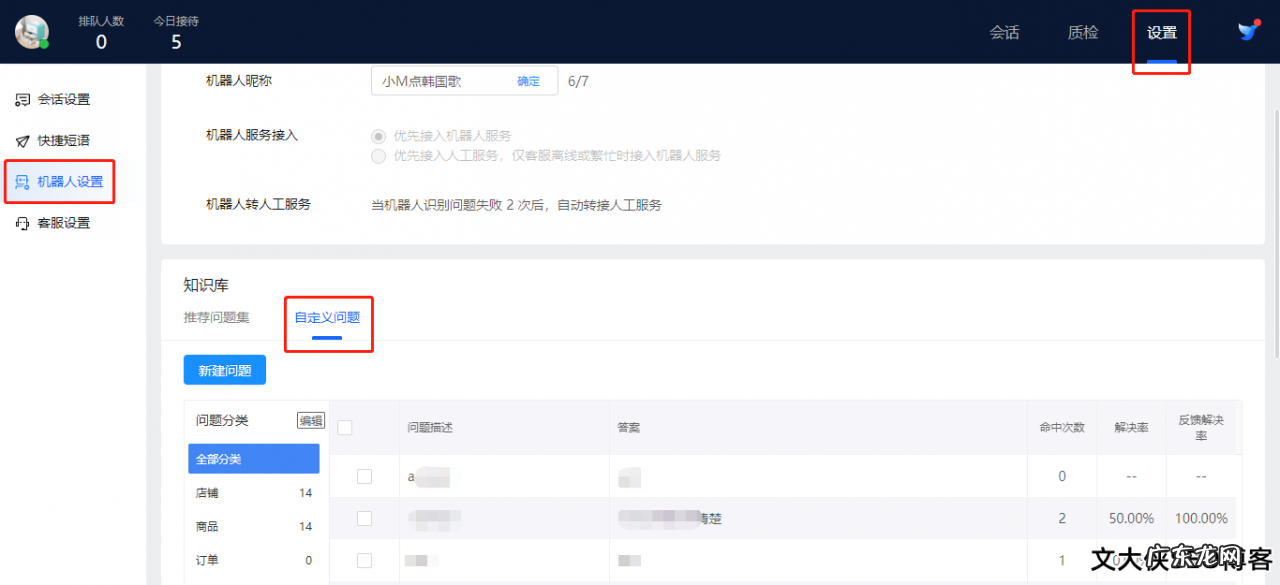Open the 会话 menu item

point(1005,32)
